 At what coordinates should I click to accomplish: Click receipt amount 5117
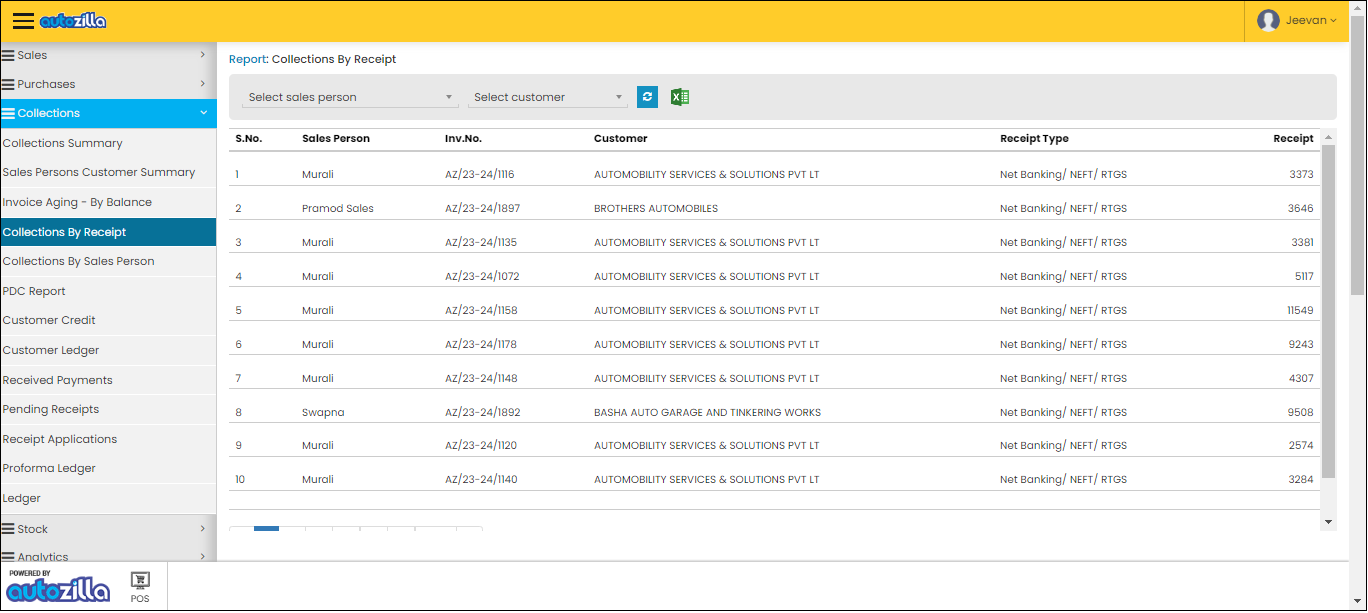pyautogui.click(x=1304, y=277)
